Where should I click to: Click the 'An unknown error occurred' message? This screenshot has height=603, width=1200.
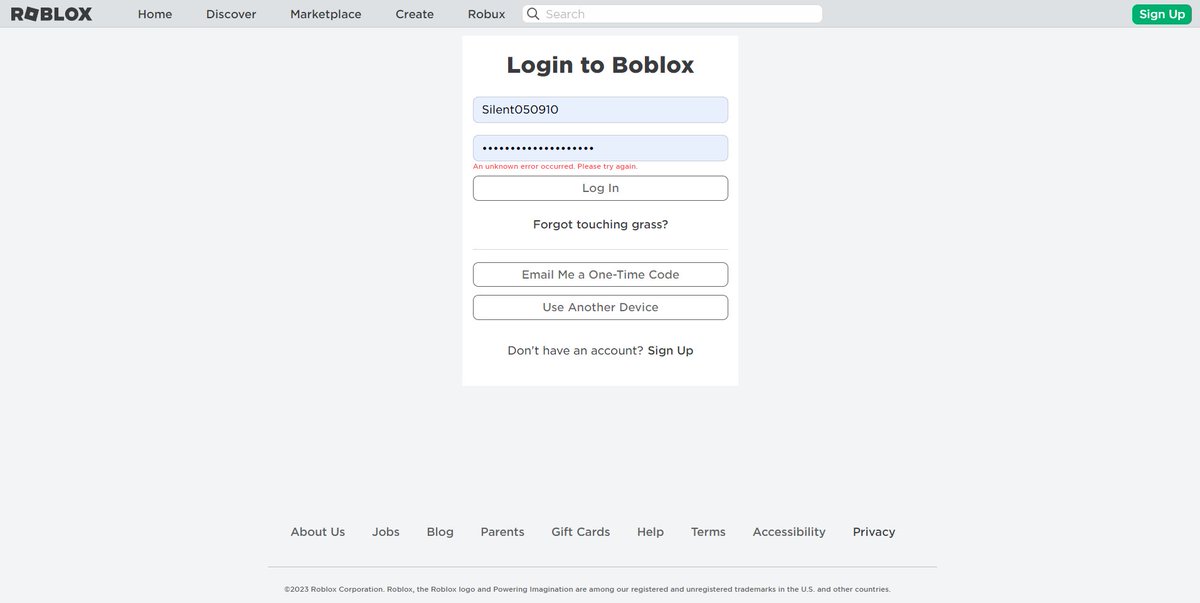coord(555,166)
